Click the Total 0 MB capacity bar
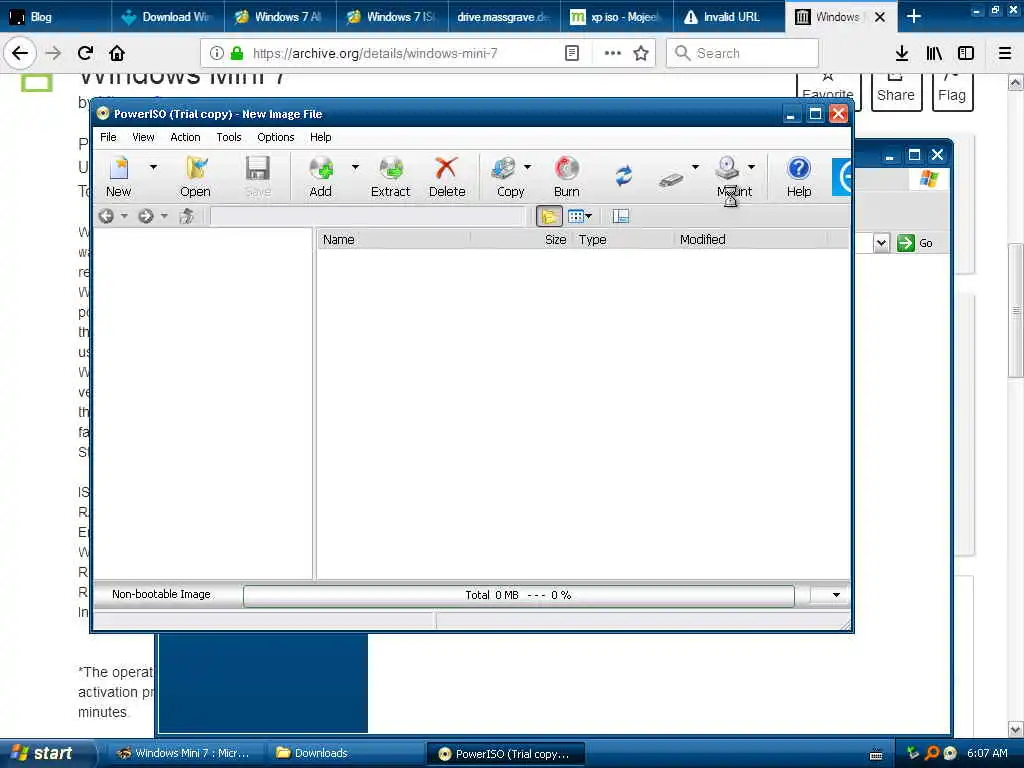Screen dimensions: 1024x768 click(x=519, y=595)
